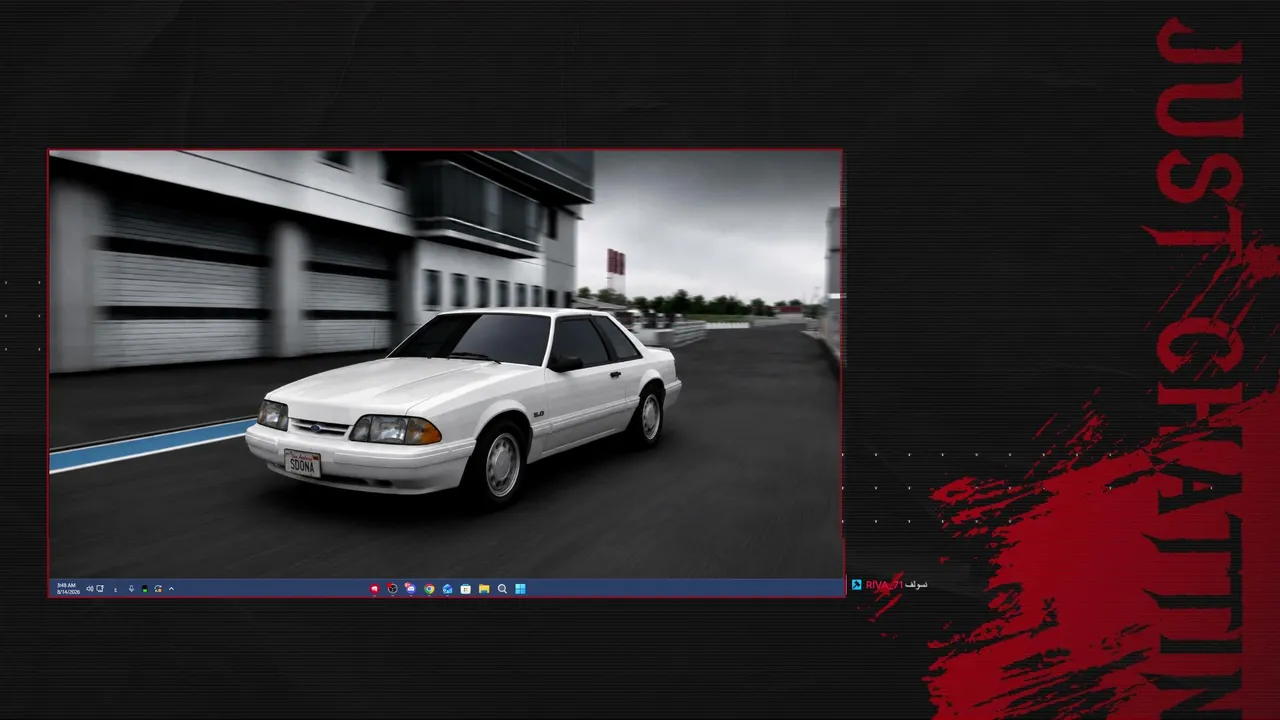Open Microsoft Store from the taskbar

(466, 589)
